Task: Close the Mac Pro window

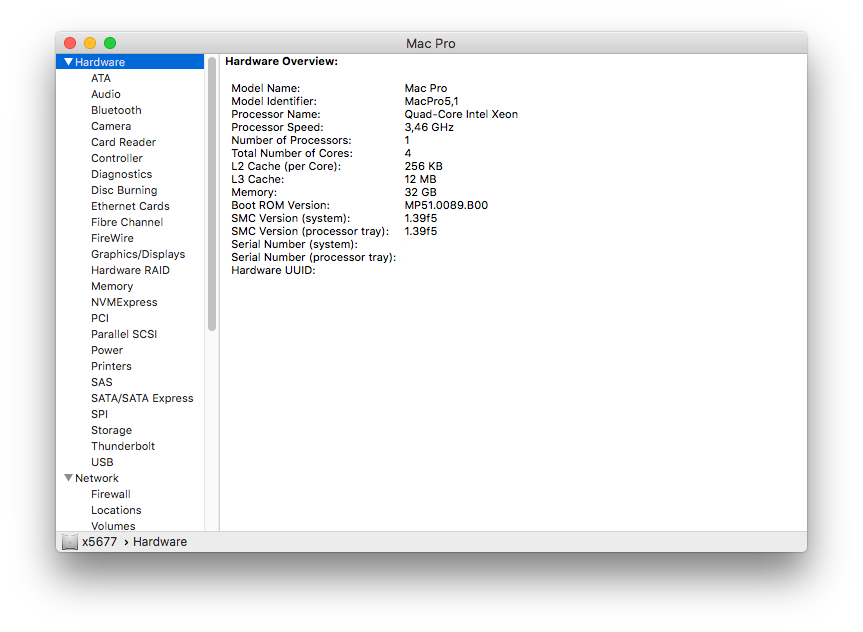Action: [x=70, y=43]
